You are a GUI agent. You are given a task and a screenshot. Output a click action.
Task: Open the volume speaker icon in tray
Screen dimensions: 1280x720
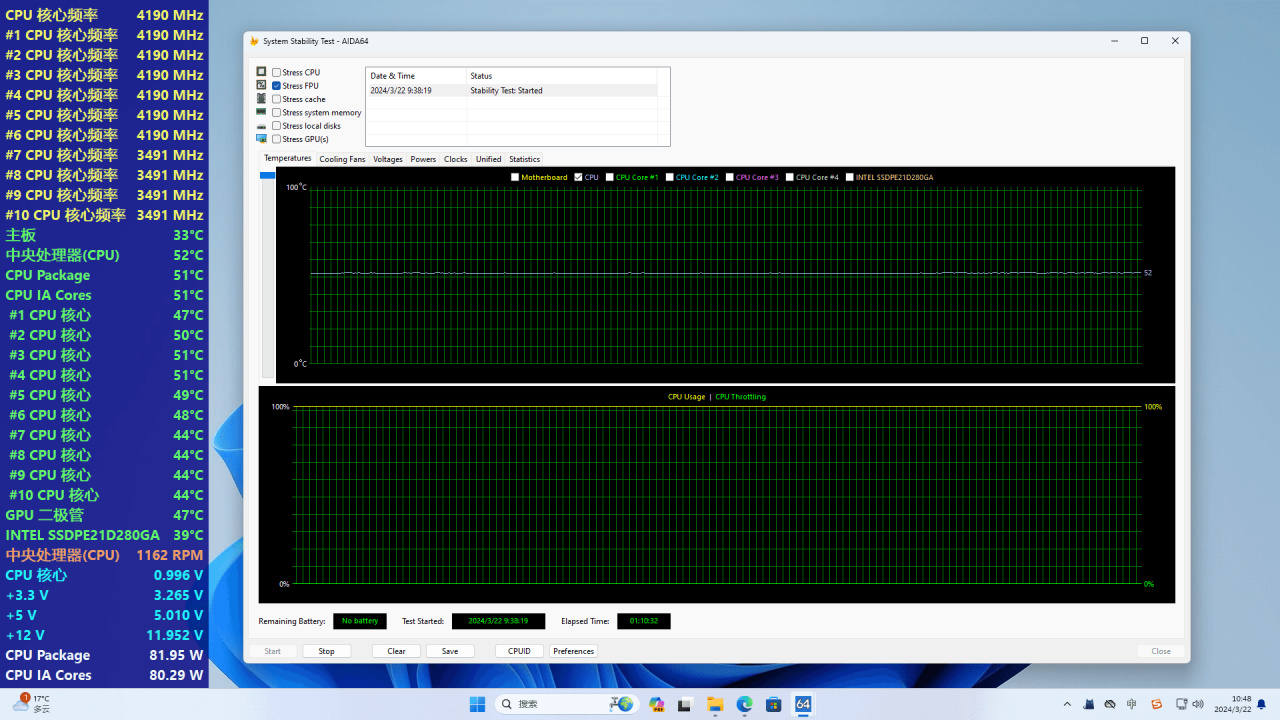coord(1197,704)
